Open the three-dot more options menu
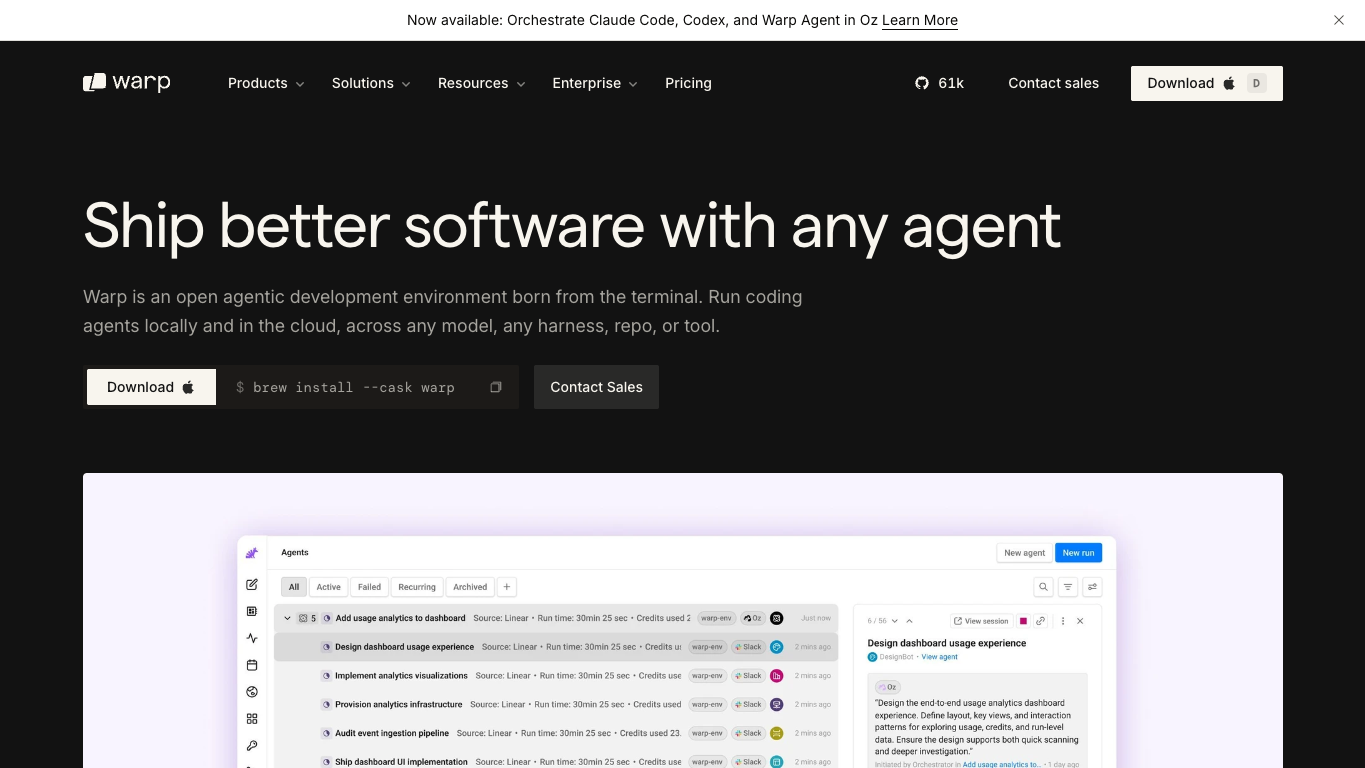The height and width of the screenshot is (768, 1365). (1063, 621)
